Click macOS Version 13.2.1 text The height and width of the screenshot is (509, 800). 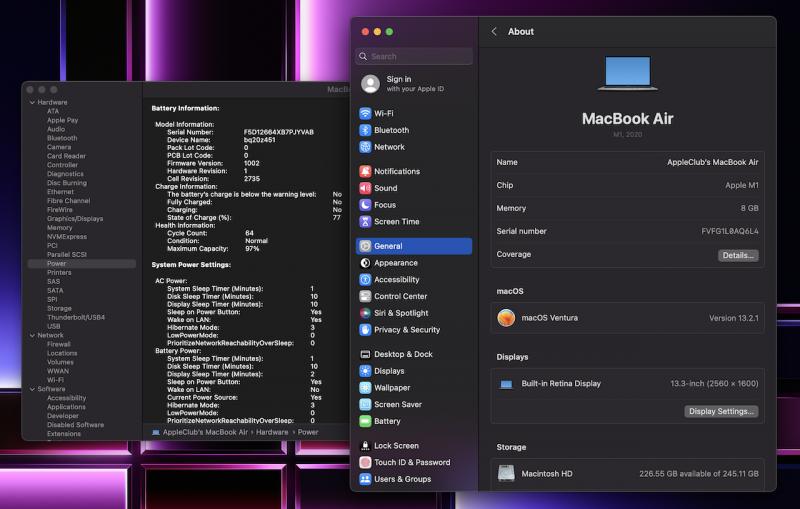point(734,318)
